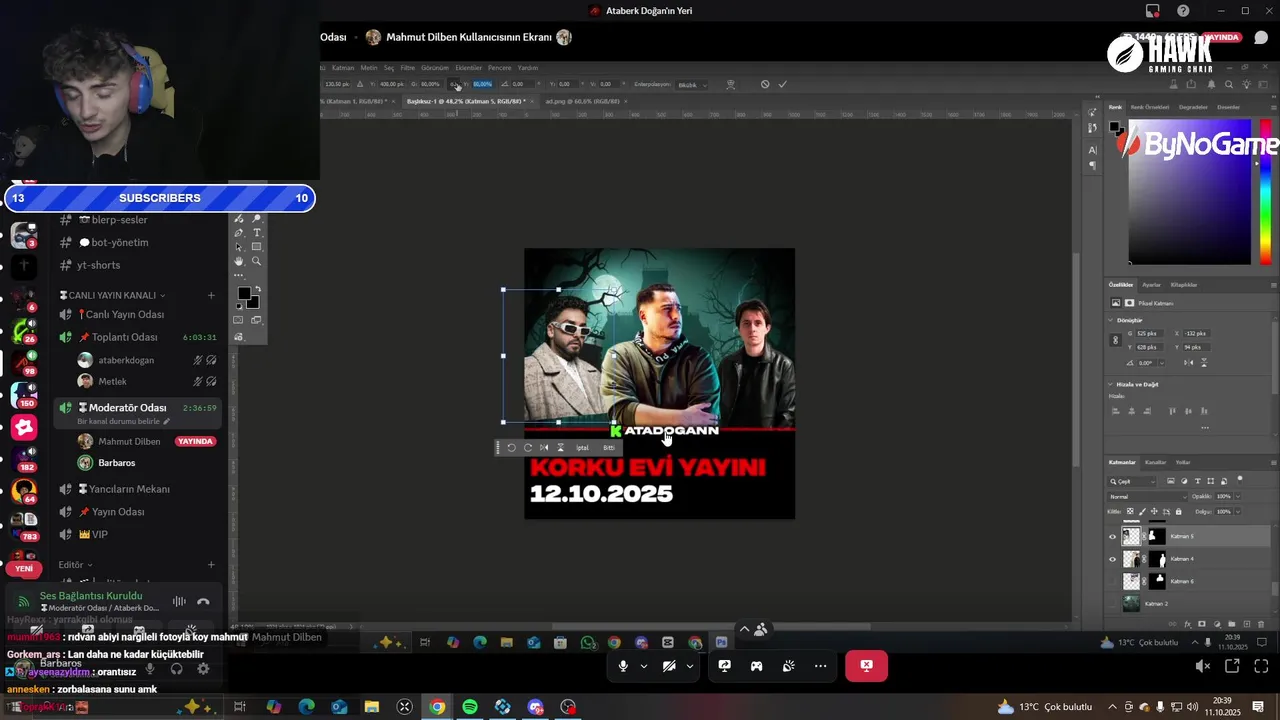Open the Opaklık percentage dropdown
The height and width of the screenshot is (720, 1280).
pos(1237,496)
